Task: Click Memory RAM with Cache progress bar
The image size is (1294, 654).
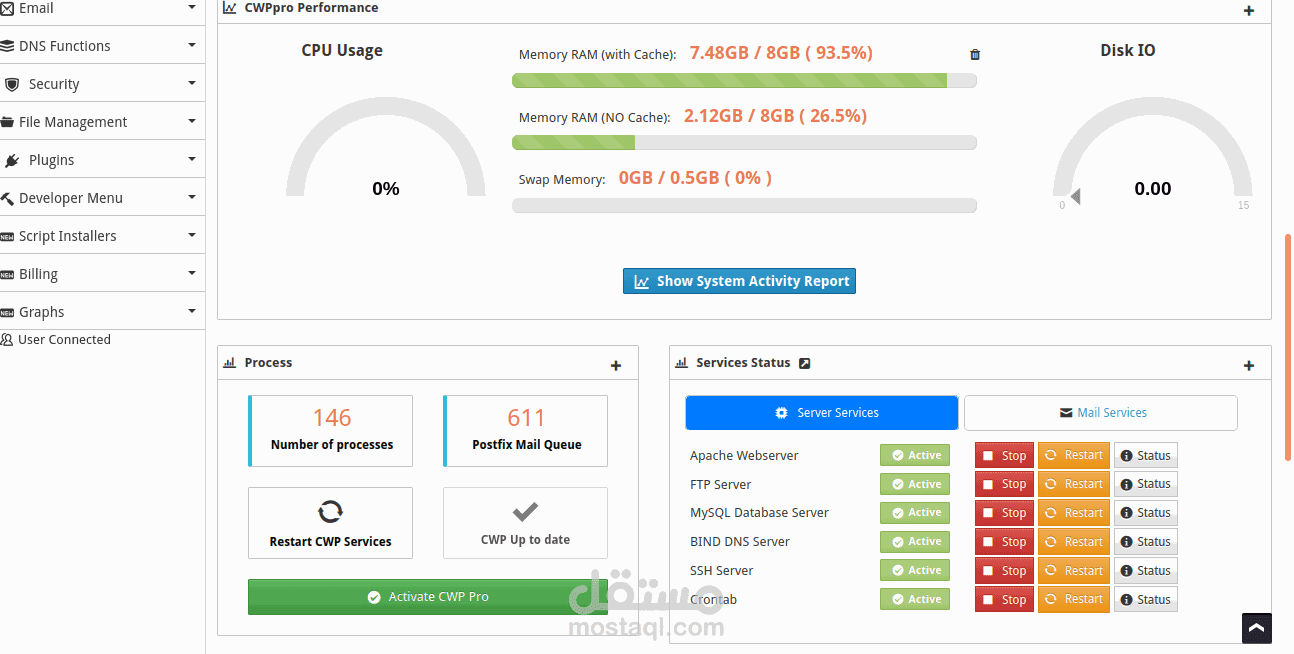Action: [x=744, y=80]
